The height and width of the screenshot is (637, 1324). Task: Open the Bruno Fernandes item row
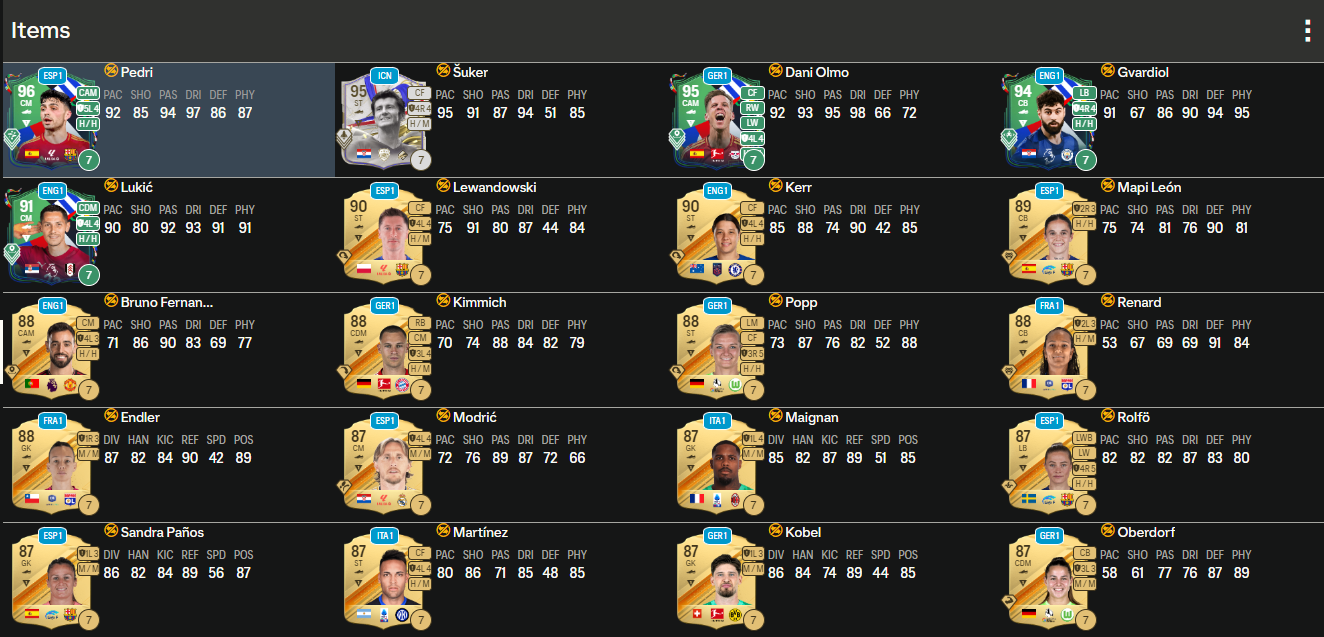pyautogui.click(x=167, y=350)
